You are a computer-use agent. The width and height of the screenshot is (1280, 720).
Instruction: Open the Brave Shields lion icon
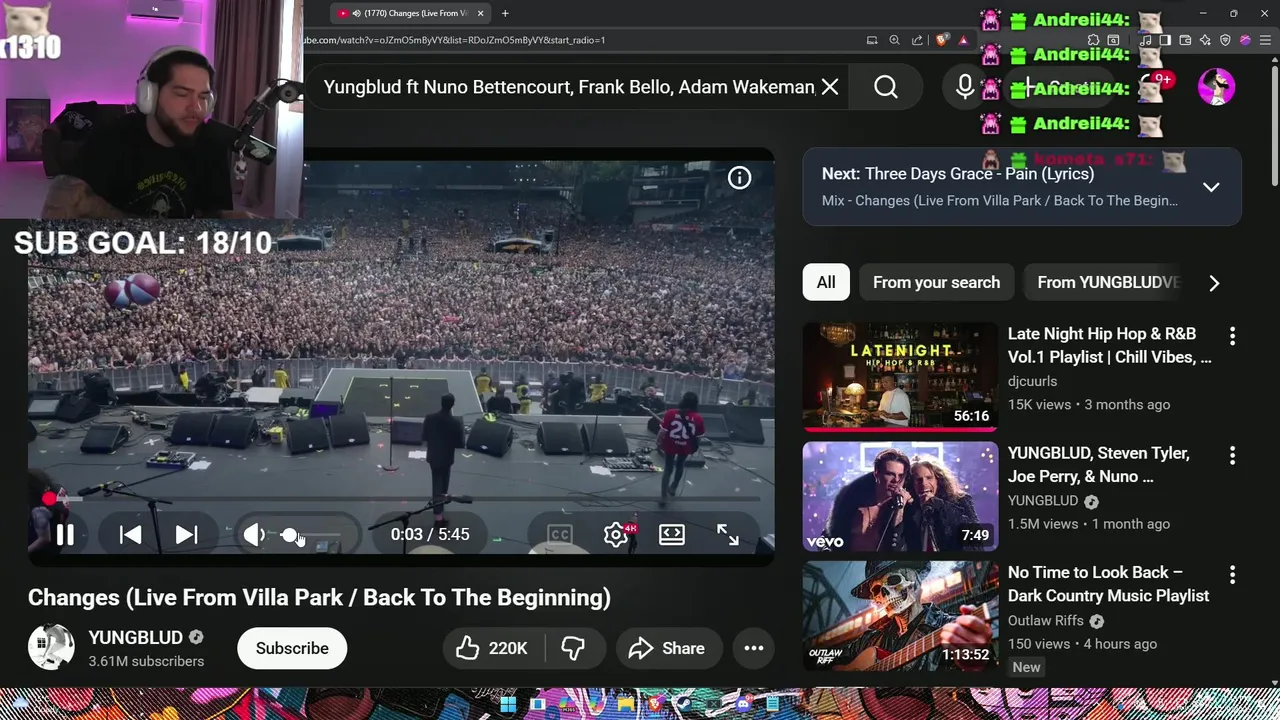pyautogui.click(x=941, y=40)
